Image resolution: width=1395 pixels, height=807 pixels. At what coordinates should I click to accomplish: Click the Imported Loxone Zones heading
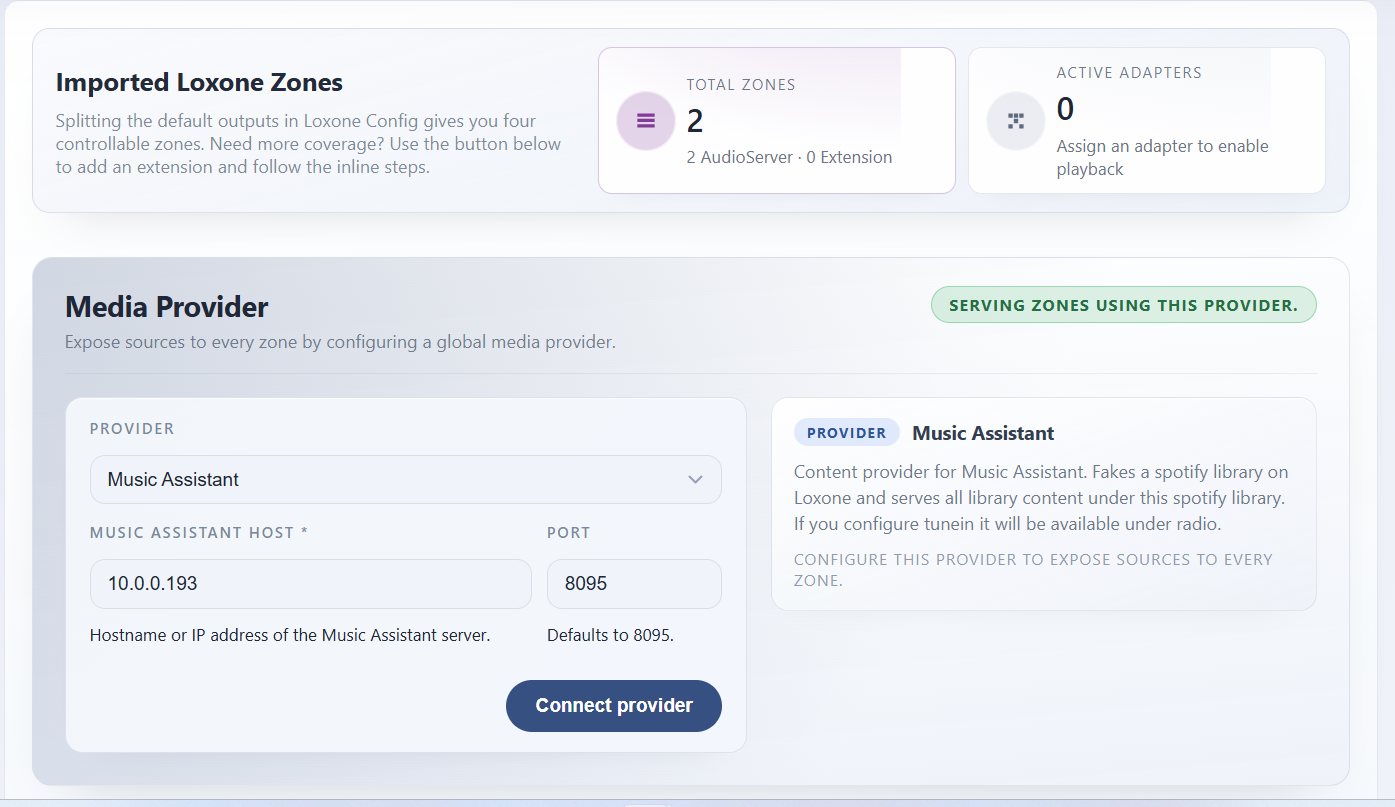click(199, 82)
